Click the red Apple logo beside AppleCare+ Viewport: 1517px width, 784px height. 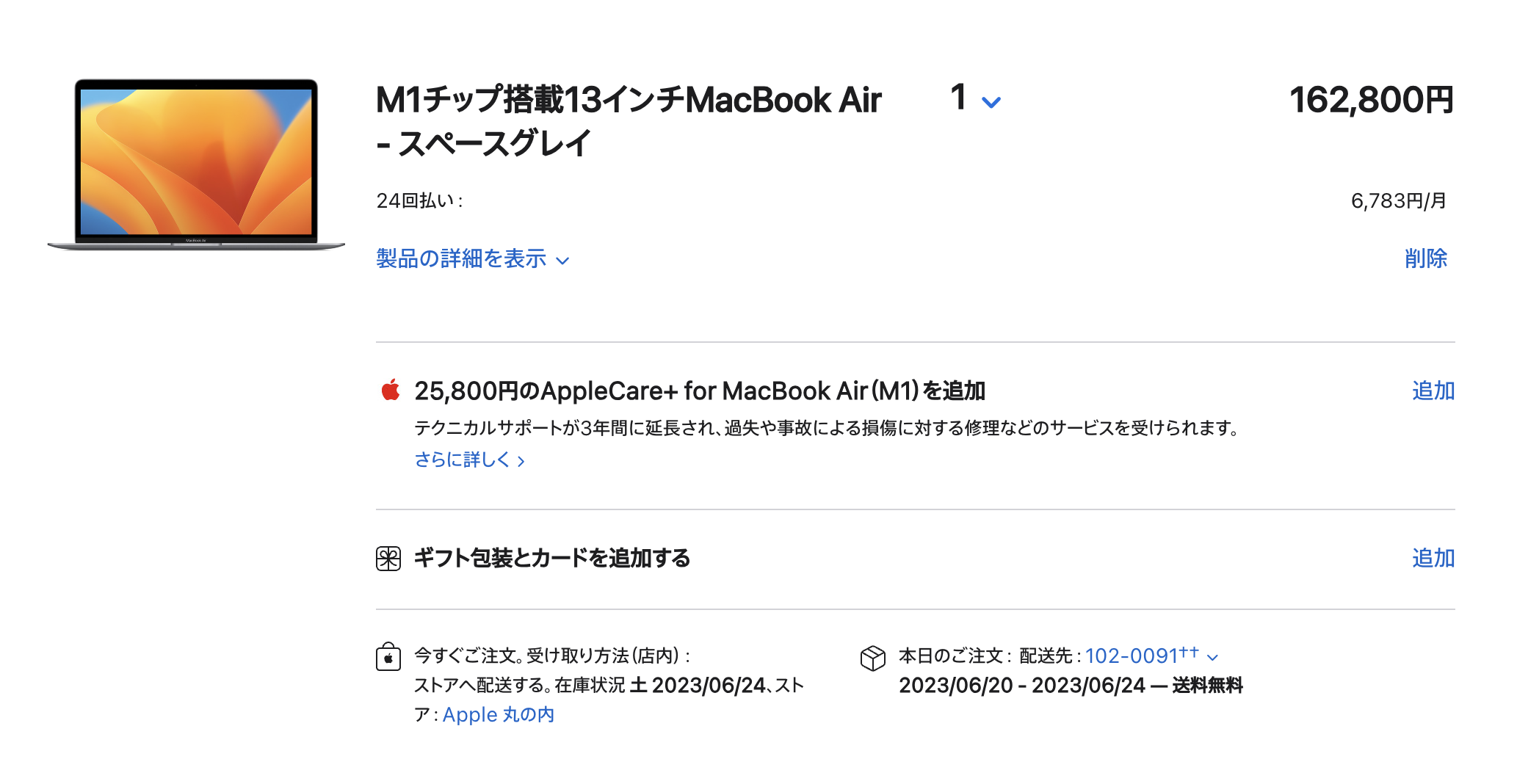(x=391, y=390)
